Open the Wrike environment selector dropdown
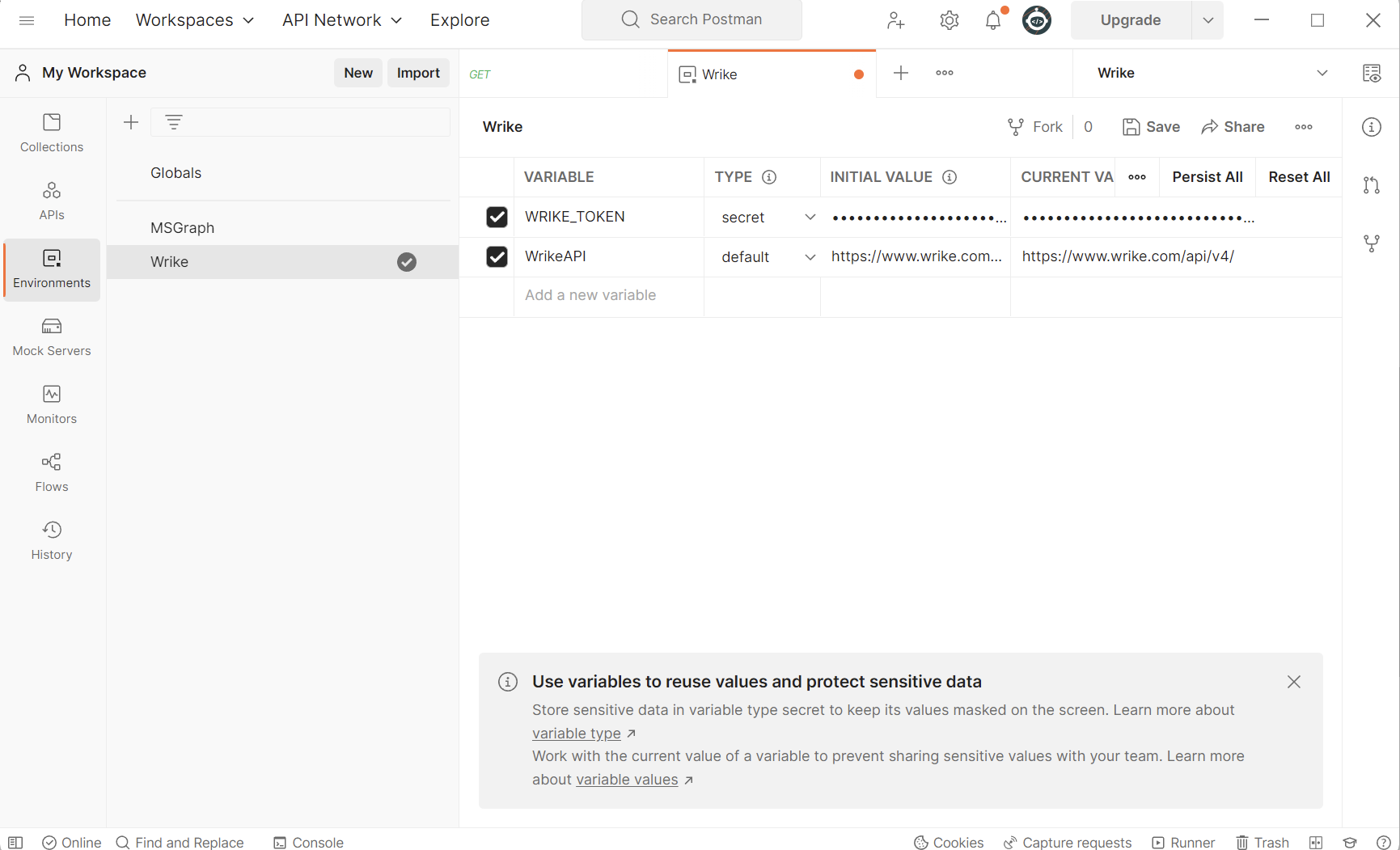The image size is (1400, 850). point(1212,73)
